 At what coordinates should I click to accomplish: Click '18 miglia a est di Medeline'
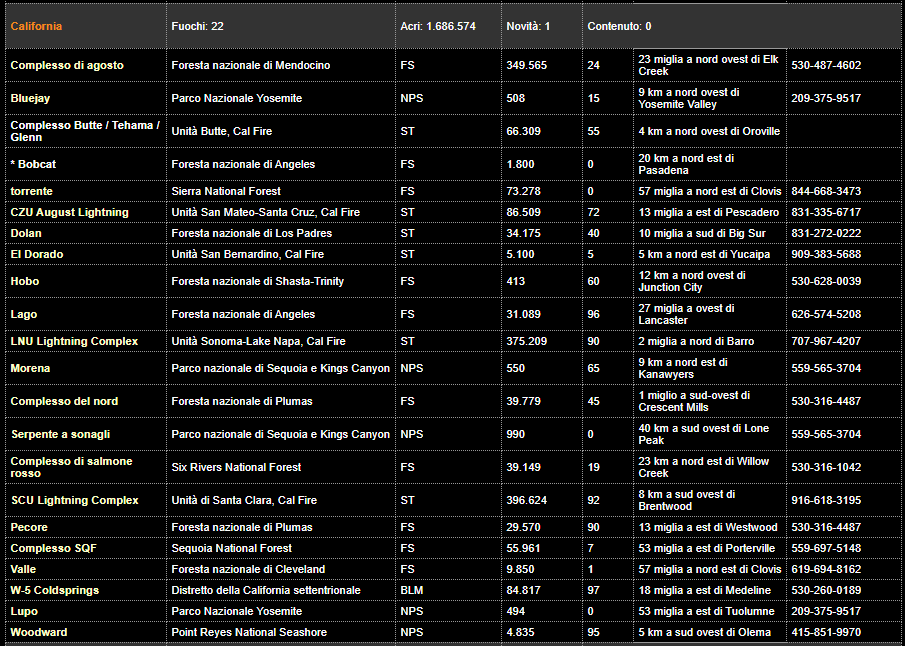(704, 590)
